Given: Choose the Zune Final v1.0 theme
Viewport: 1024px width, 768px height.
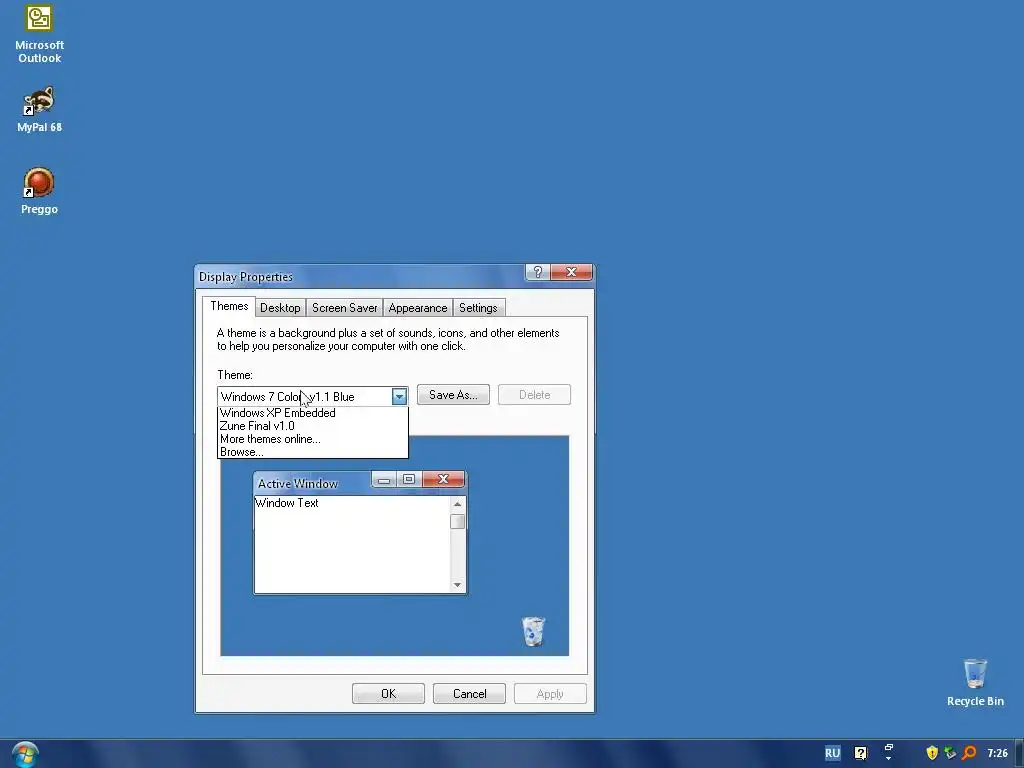Looking at the screenshot, I should point(312,426).
